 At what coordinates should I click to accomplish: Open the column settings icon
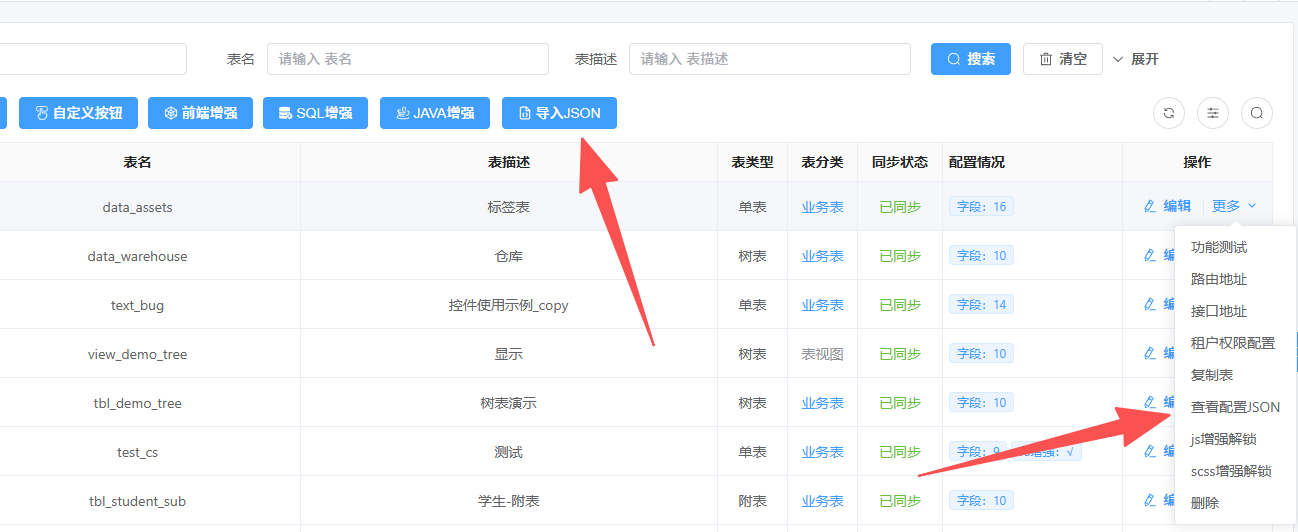pos(1213,113)
